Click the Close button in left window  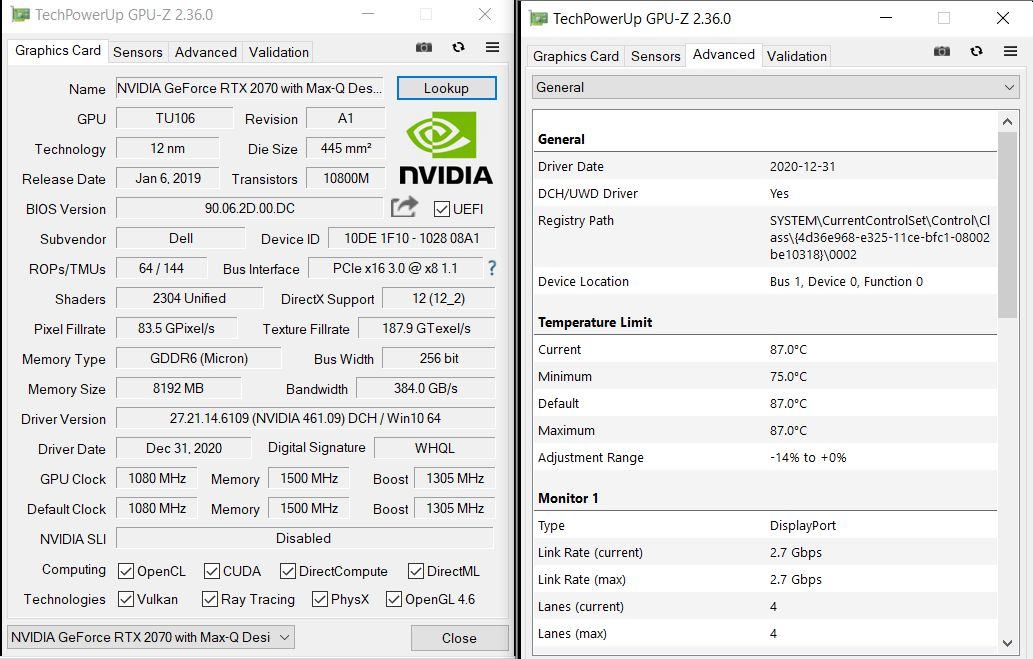pos(459,638)
